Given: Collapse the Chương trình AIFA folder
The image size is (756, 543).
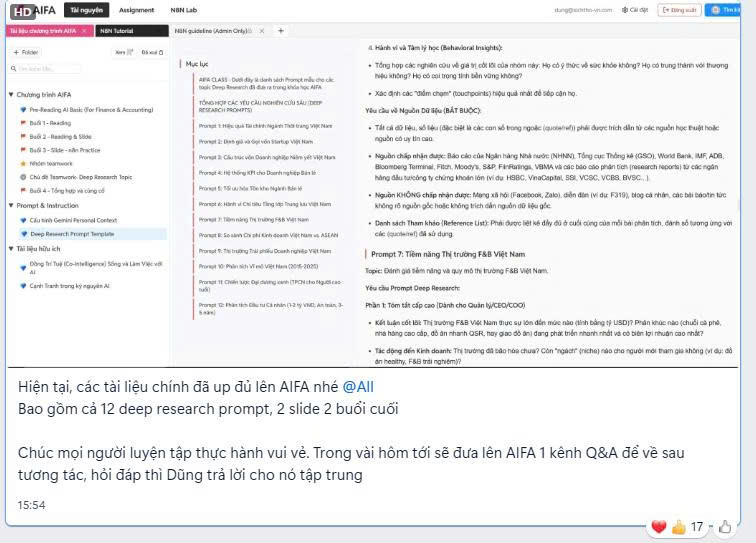Looking at the screenshot, I should coord(11,95).
